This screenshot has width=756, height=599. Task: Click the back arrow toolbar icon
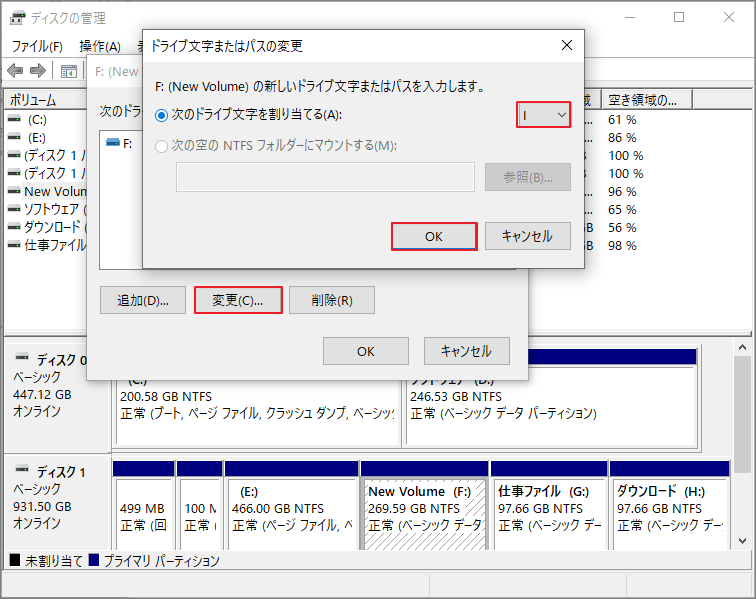tap(15, 71)
